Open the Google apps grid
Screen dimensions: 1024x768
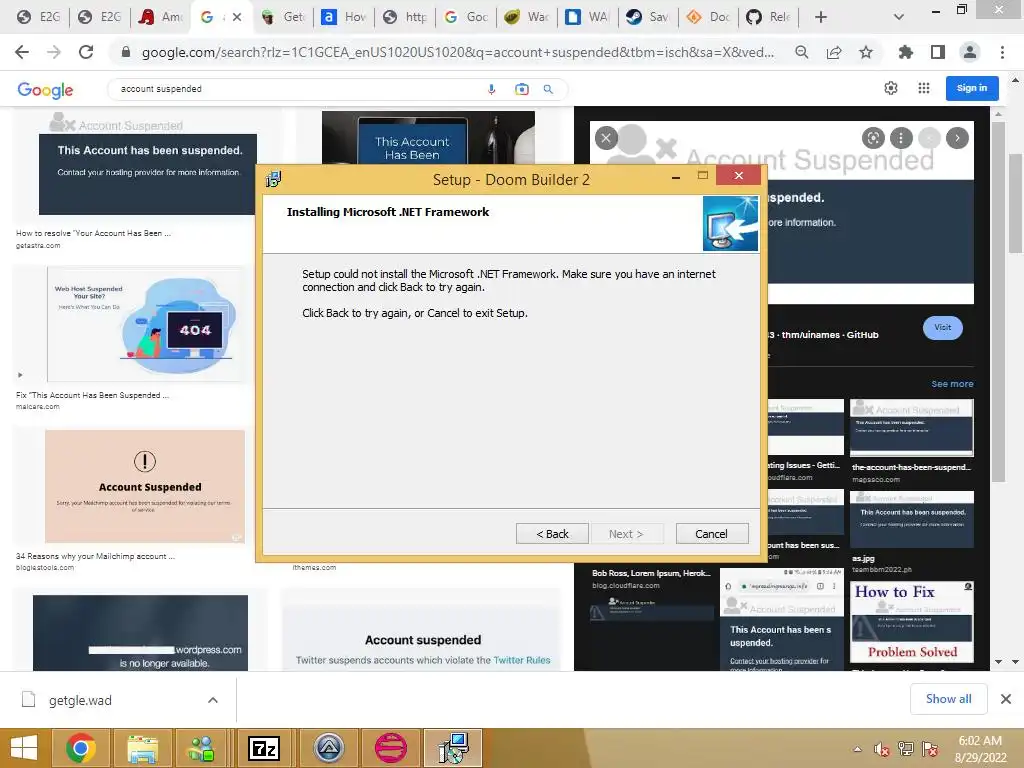pyautogui.click(x=923, y=88)
